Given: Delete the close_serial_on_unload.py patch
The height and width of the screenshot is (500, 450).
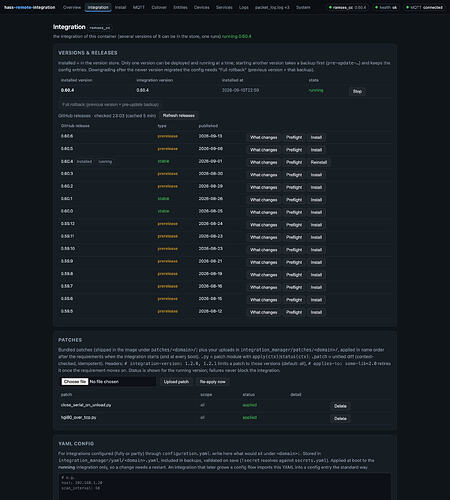Looking at the screenshot, I should coord(340,406).
